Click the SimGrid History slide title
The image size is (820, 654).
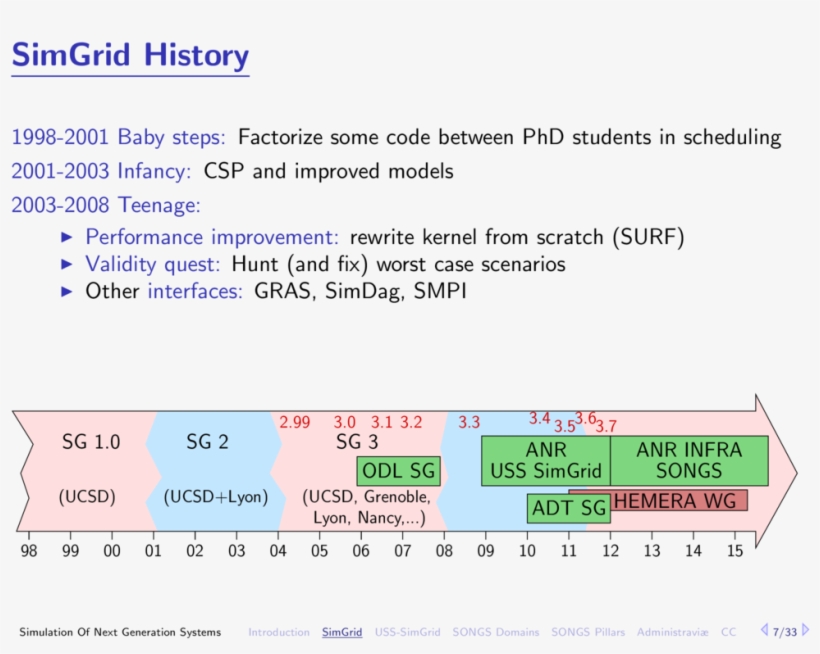130,55
